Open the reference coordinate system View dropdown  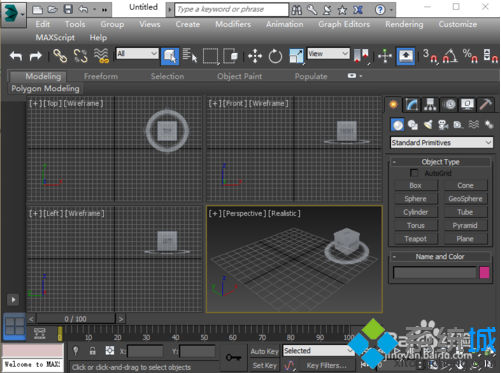[328, 53]
